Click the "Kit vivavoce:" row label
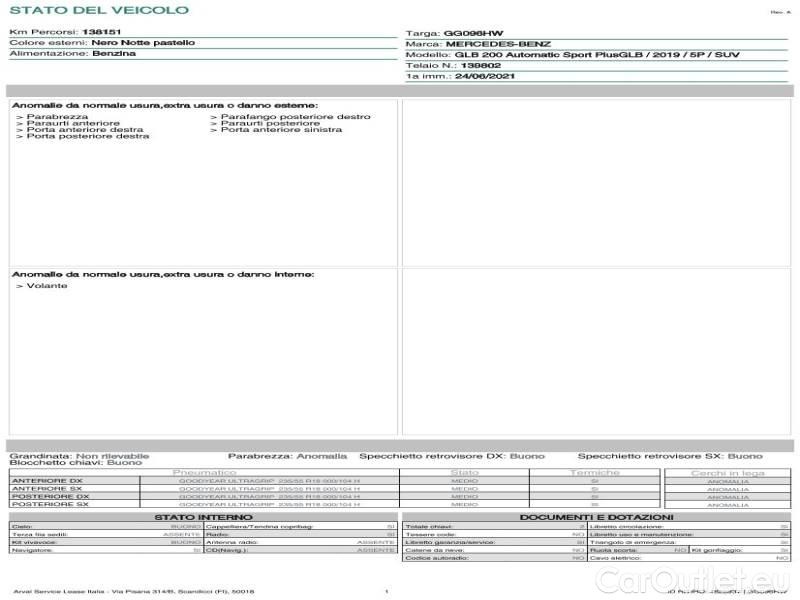This screenshot has height=600, width=800. 34,542
